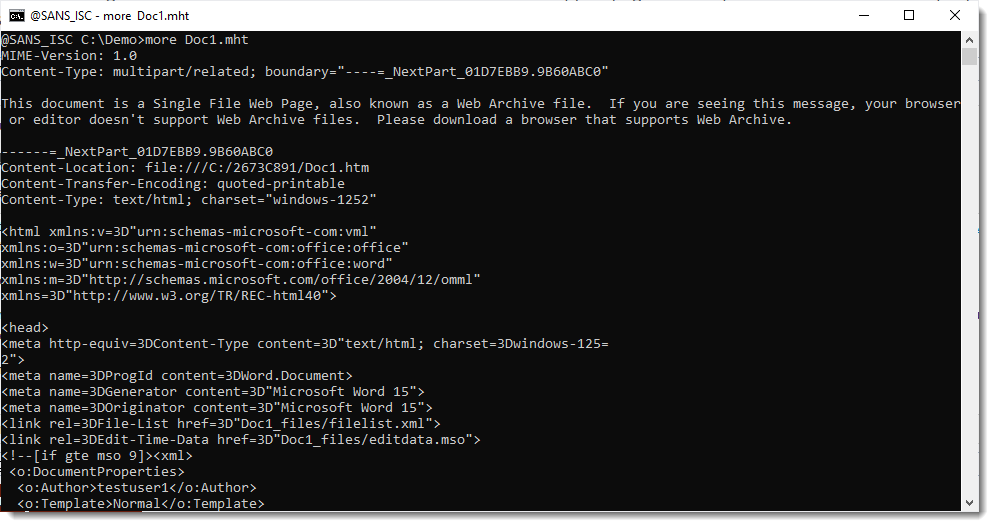This screenshot has height=527, width=994.
Task: Click the scrollbar up arrow
Action: click(x=969, y=39)
